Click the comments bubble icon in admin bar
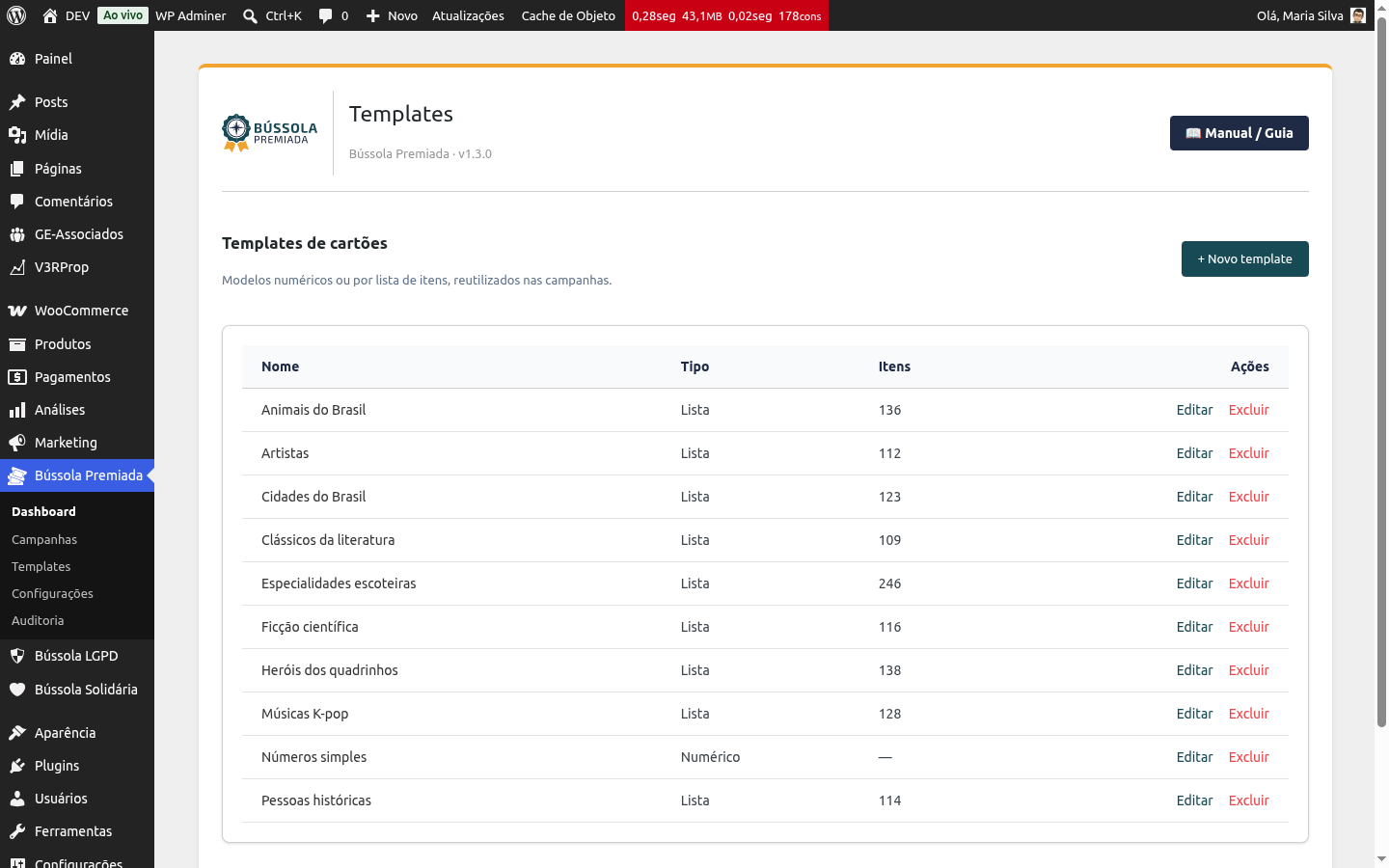This screenshot has width=1389, height=868. tap(326, 15)
